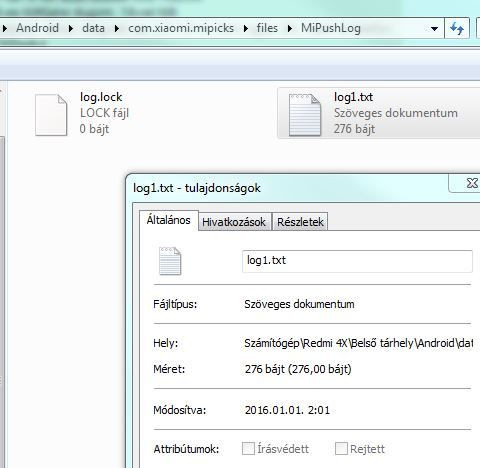This screenshot has width=480, height=468.
Task: Toggle the Rejtett hidden checkbox
Action: (x=341, y=449)
